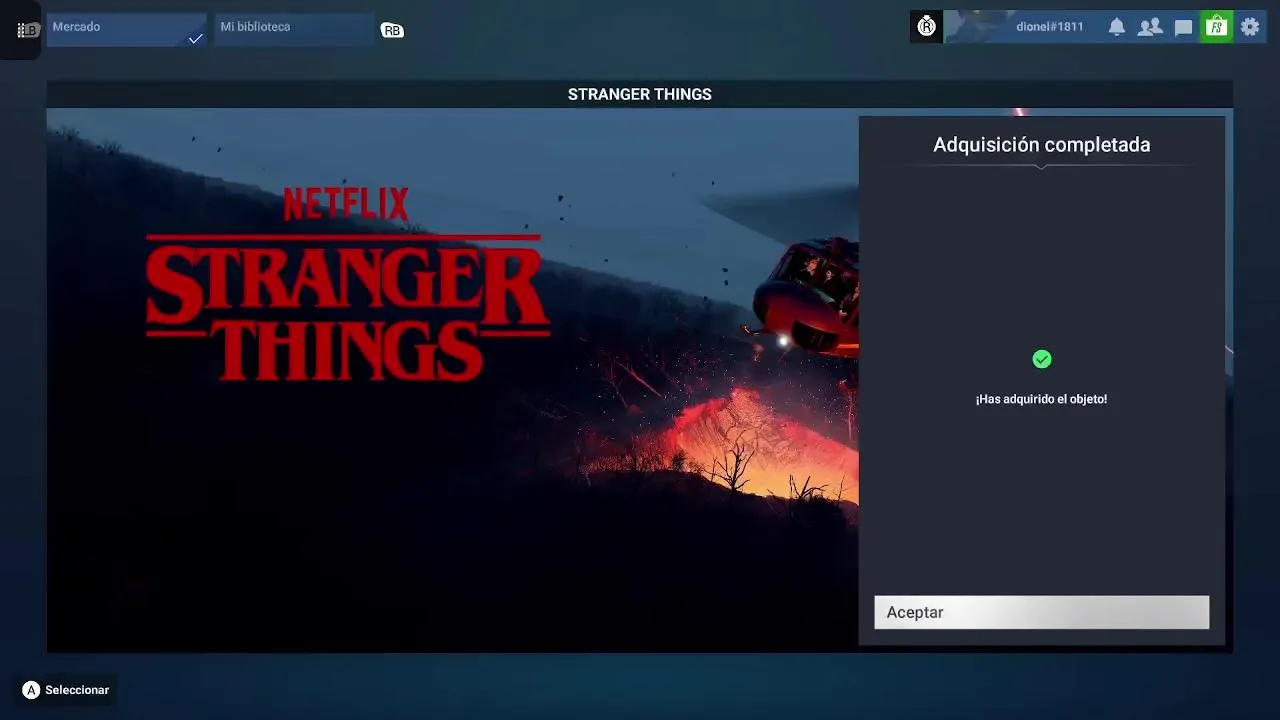Open the green store bag icon

[x=1216, y=27]
